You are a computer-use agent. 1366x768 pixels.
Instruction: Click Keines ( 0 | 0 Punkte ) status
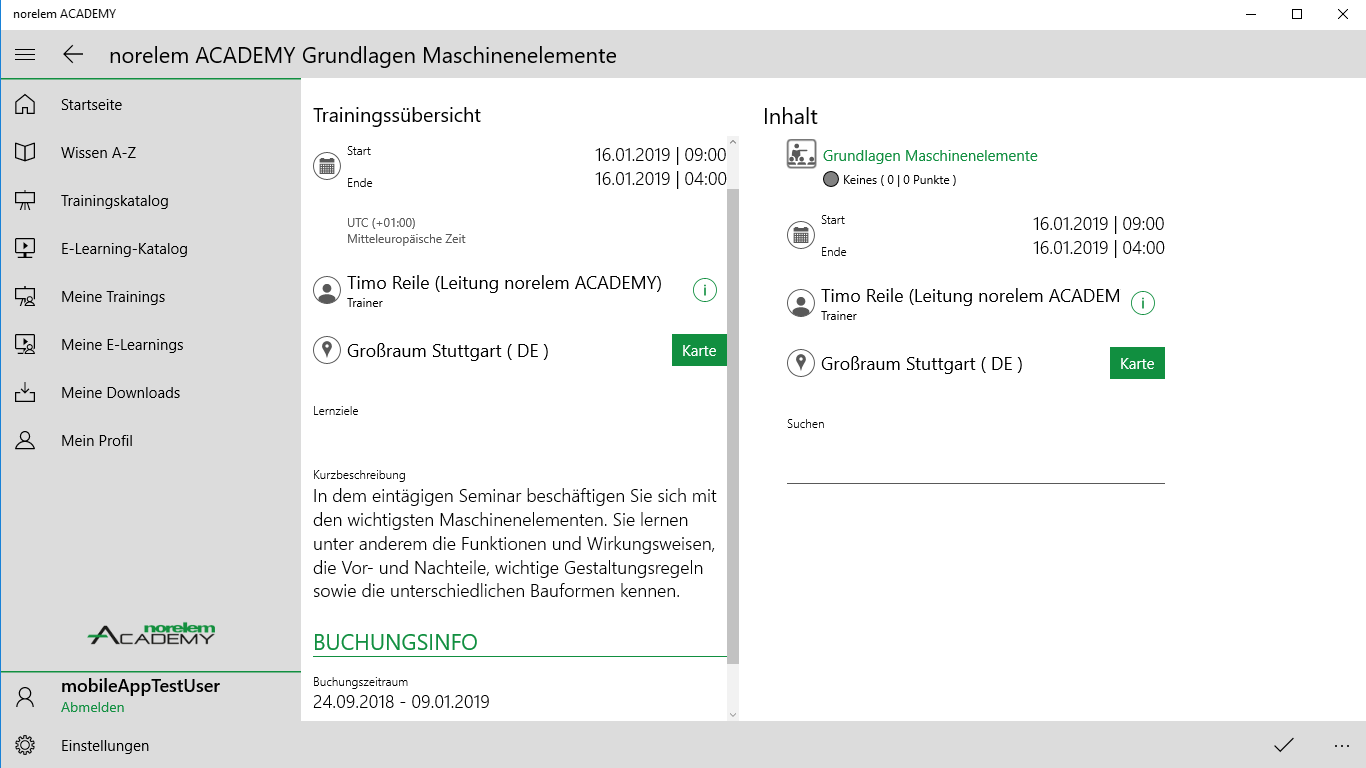(x=900, y=180)
